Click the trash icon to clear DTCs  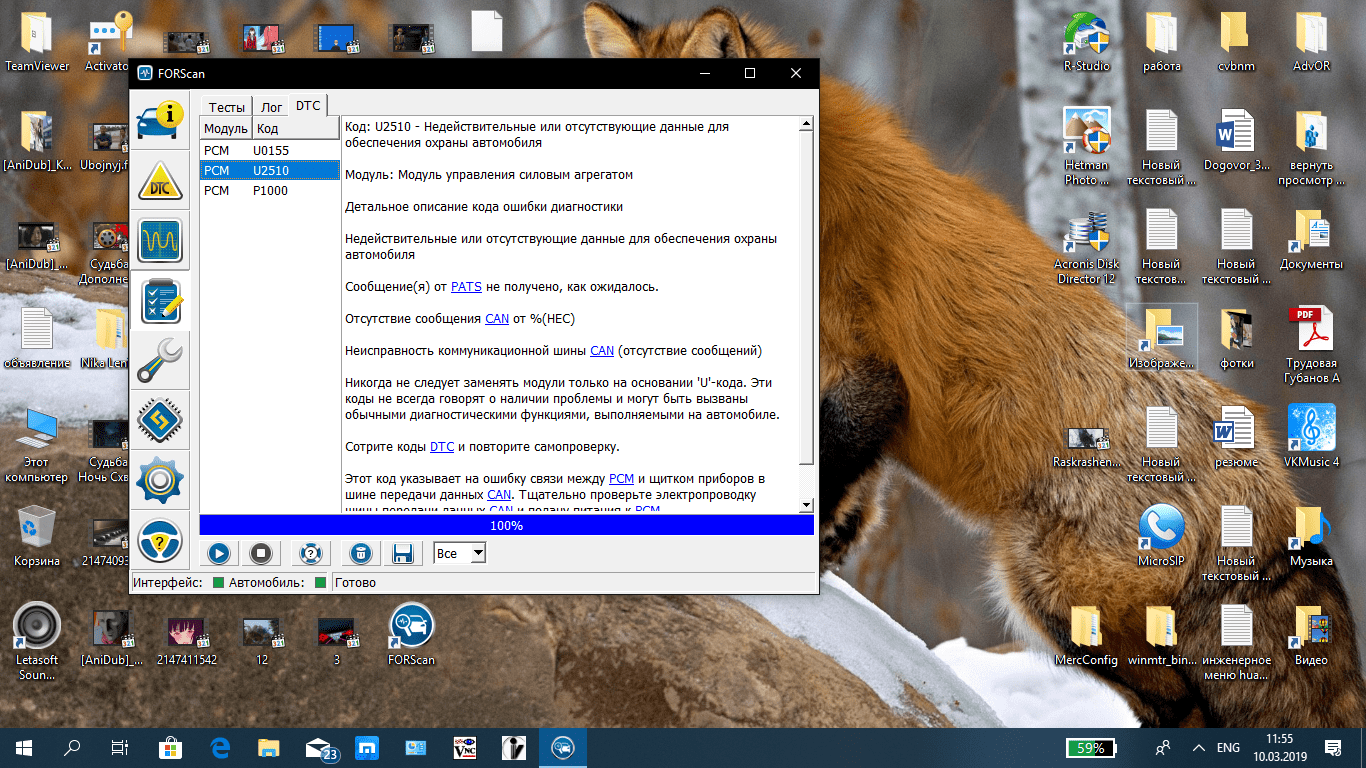[362, 553]
